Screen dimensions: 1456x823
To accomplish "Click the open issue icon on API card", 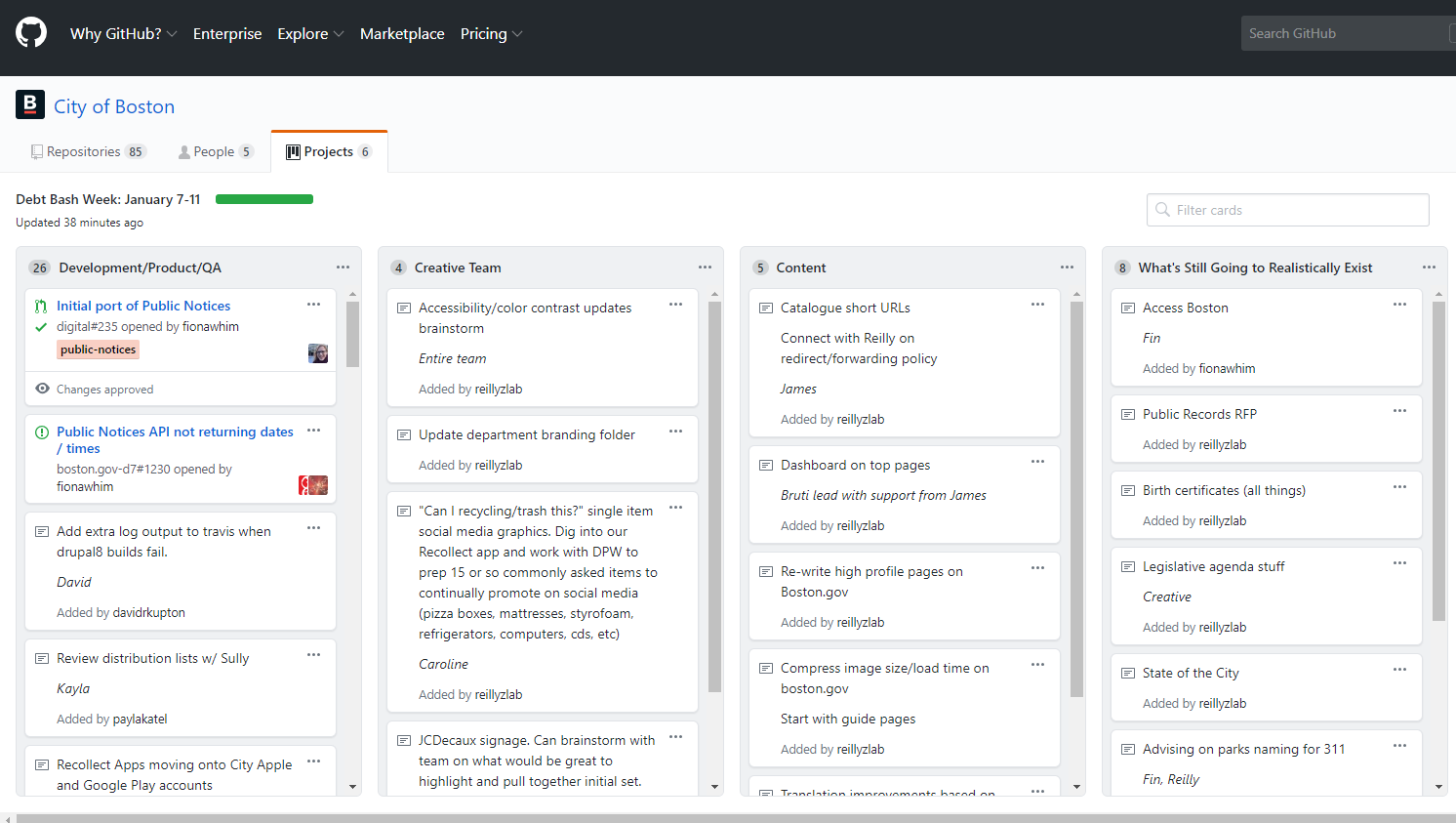I will pos(42,432).
